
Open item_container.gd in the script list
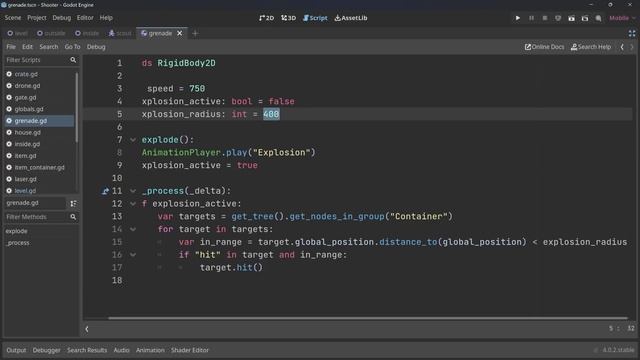tap(40, 167)
